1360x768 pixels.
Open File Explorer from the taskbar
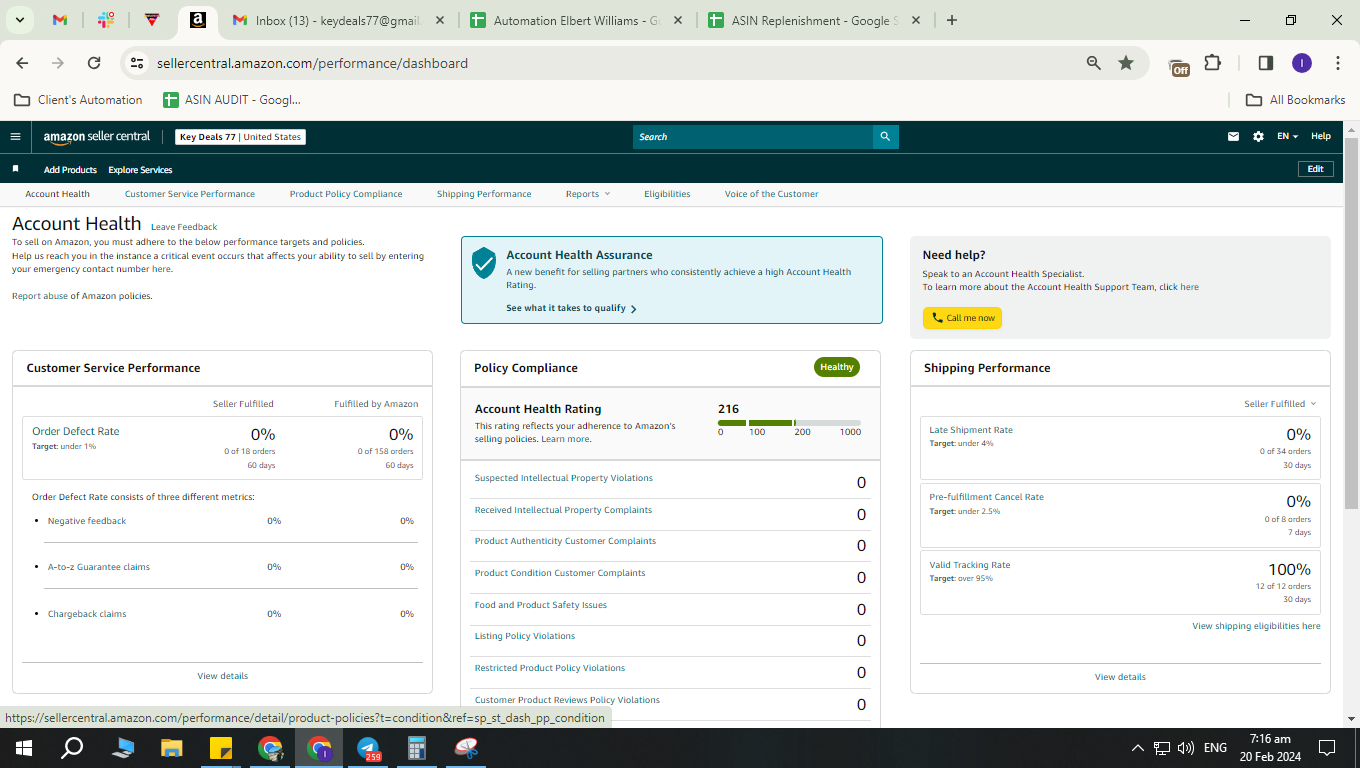[x=172, y=748]
